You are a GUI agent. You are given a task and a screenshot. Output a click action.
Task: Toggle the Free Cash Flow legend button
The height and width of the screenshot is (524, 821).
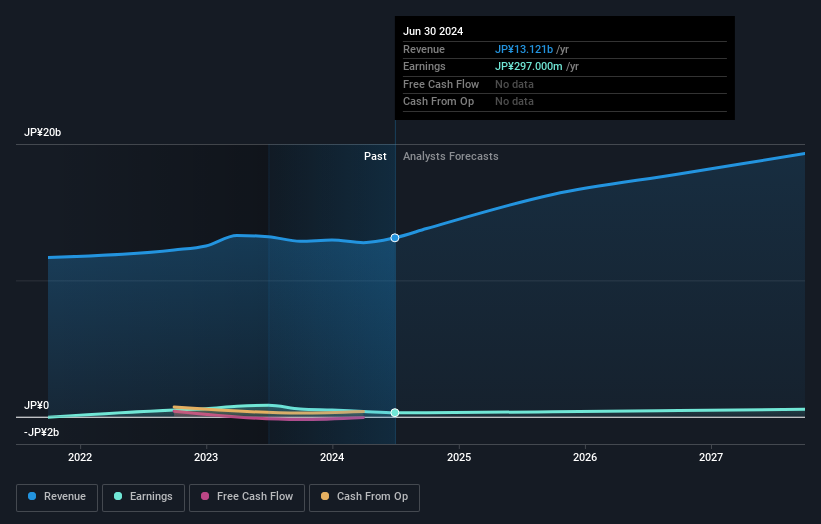tap(247, 497)
